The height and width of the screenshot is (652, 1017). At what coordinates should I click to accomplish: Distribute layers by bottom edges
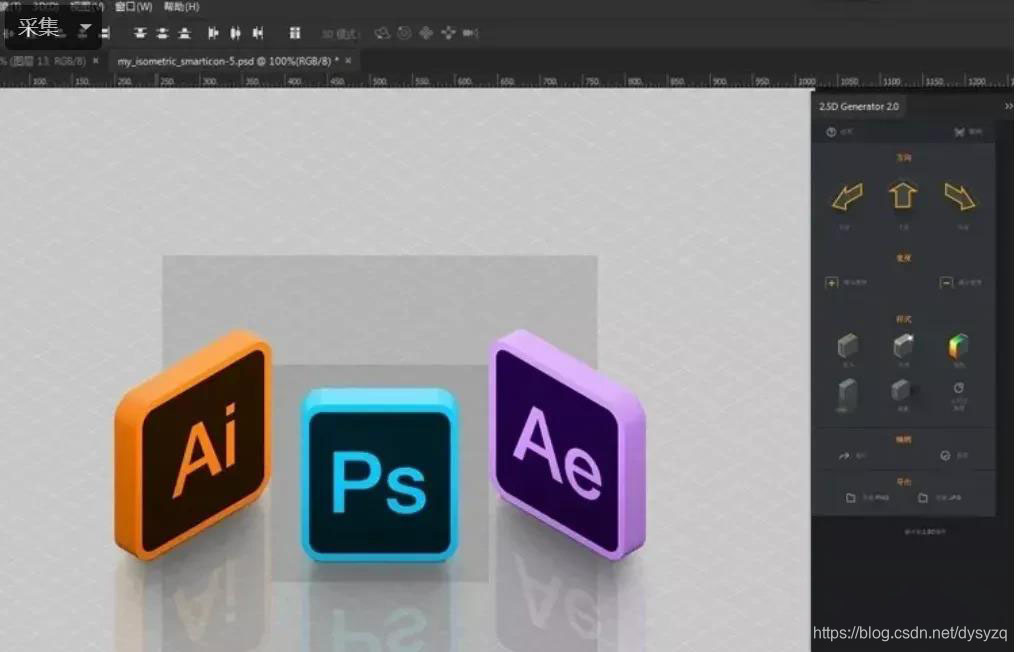[x=184, y=33]
